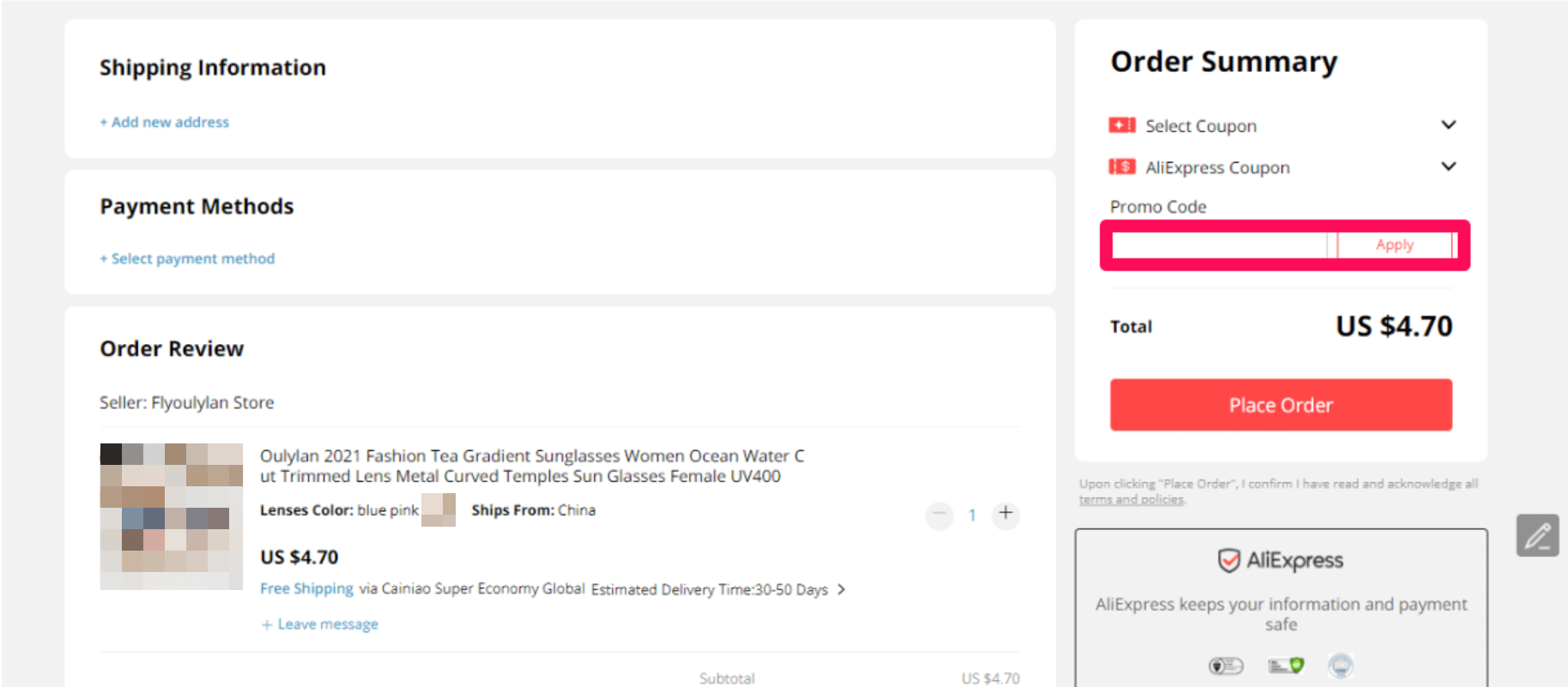Select the blue pink lens color swatch
Viewport: 1568px width, 687px height.
coord(439,509)
